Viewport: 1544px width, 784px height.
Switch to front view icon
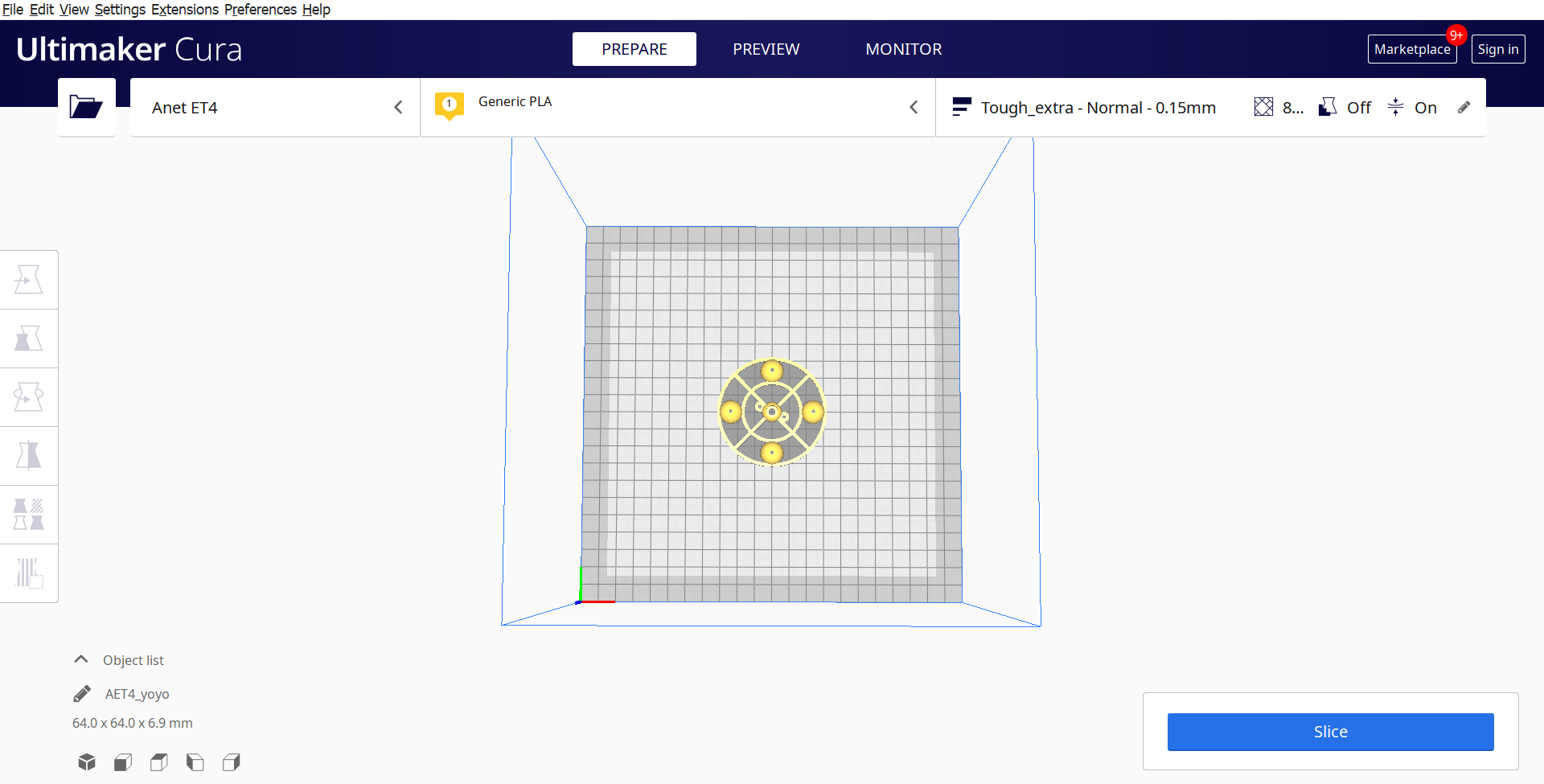pyautogui.click(x=123, y=761)
